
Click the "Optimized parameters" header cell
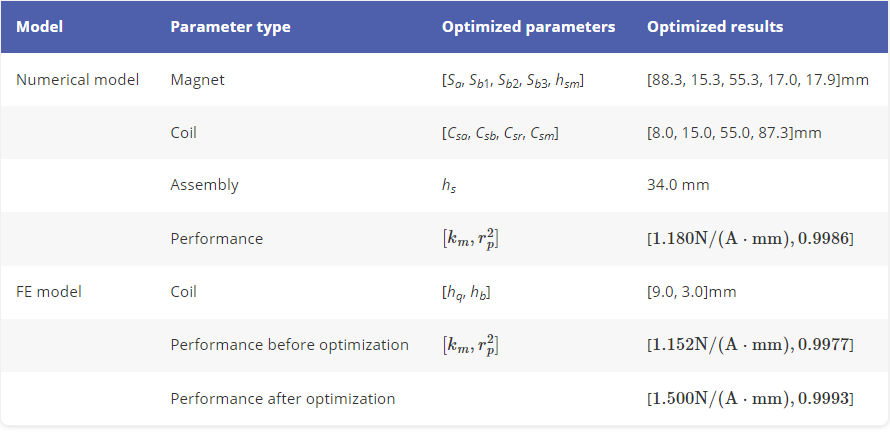(x=528, y=27)
